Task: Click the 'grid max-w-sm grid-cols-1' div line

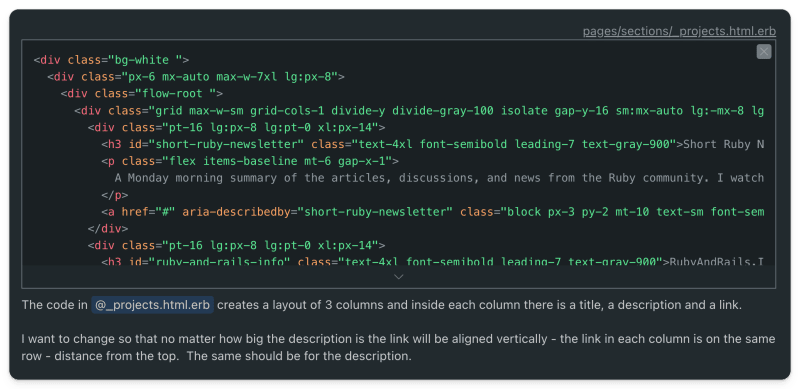Action: (419, 111)
